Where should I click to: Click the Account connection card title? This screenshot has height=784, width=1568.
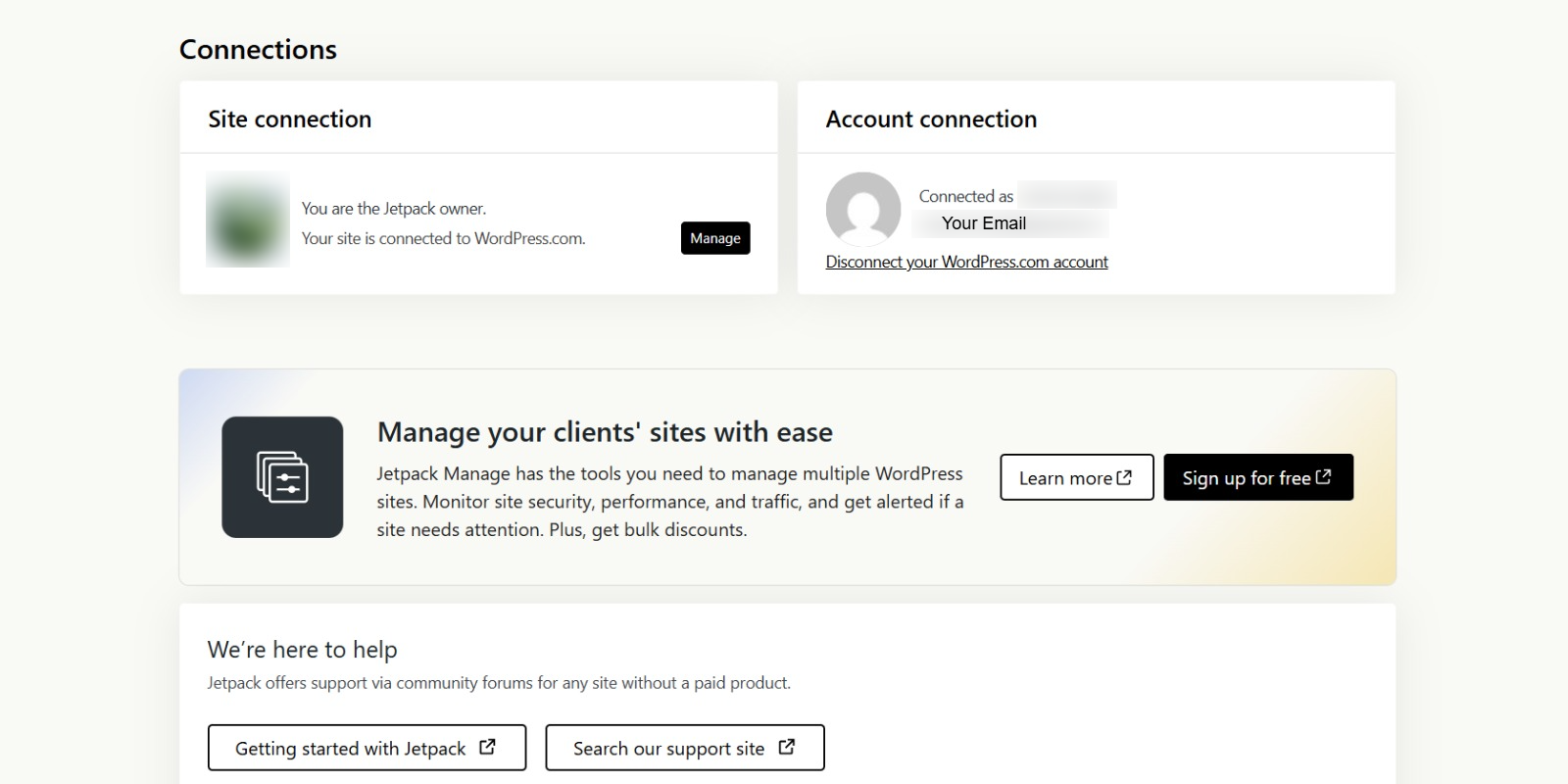[x=931, y=119]
